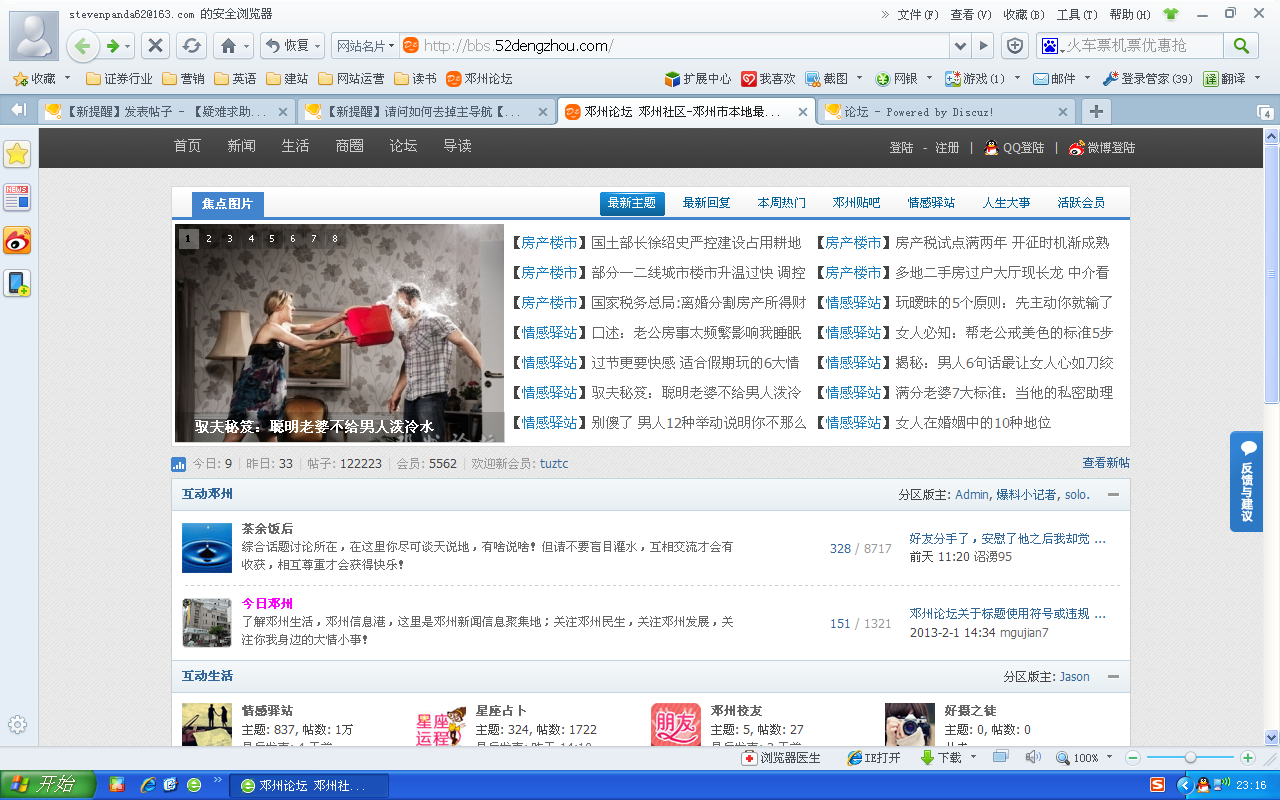Click the 登陆 login link
The height and width of the screenshot is (800, 1280).
[902, 148]
